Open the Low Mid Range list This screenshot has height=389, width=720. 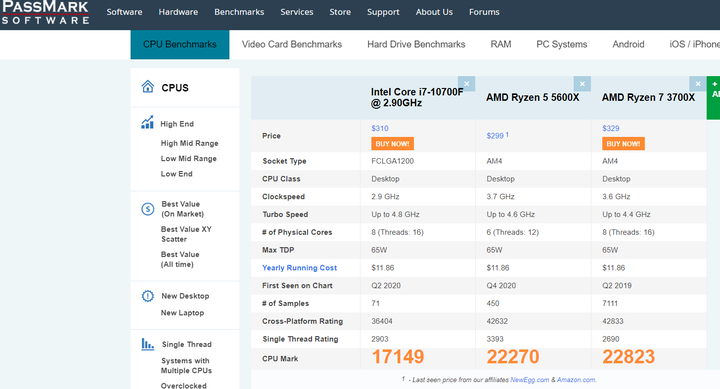tap(189, 158)
